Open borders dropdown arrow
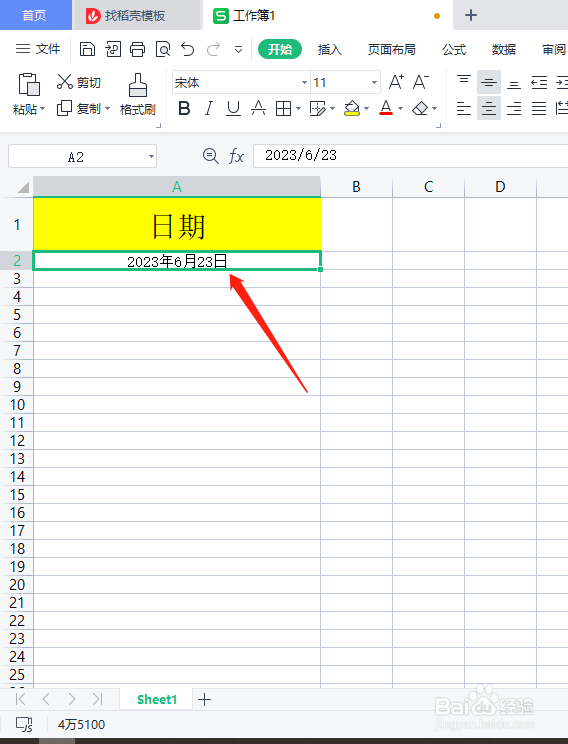 [x=298, y=109]
